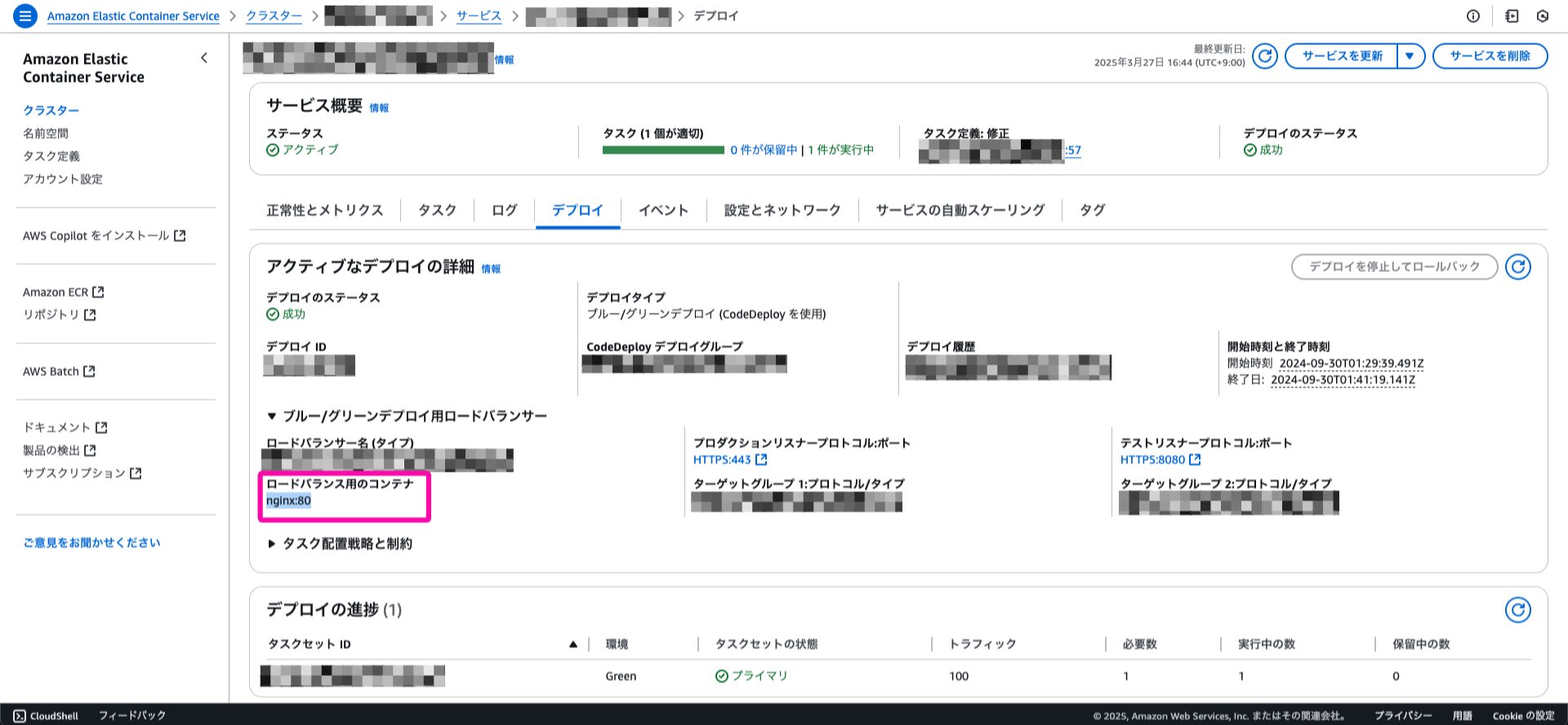Viewport: 1568px width, 725px height.
Task: Switch to 正常性とメトリクス tab
Action: (x=325, y=211)
